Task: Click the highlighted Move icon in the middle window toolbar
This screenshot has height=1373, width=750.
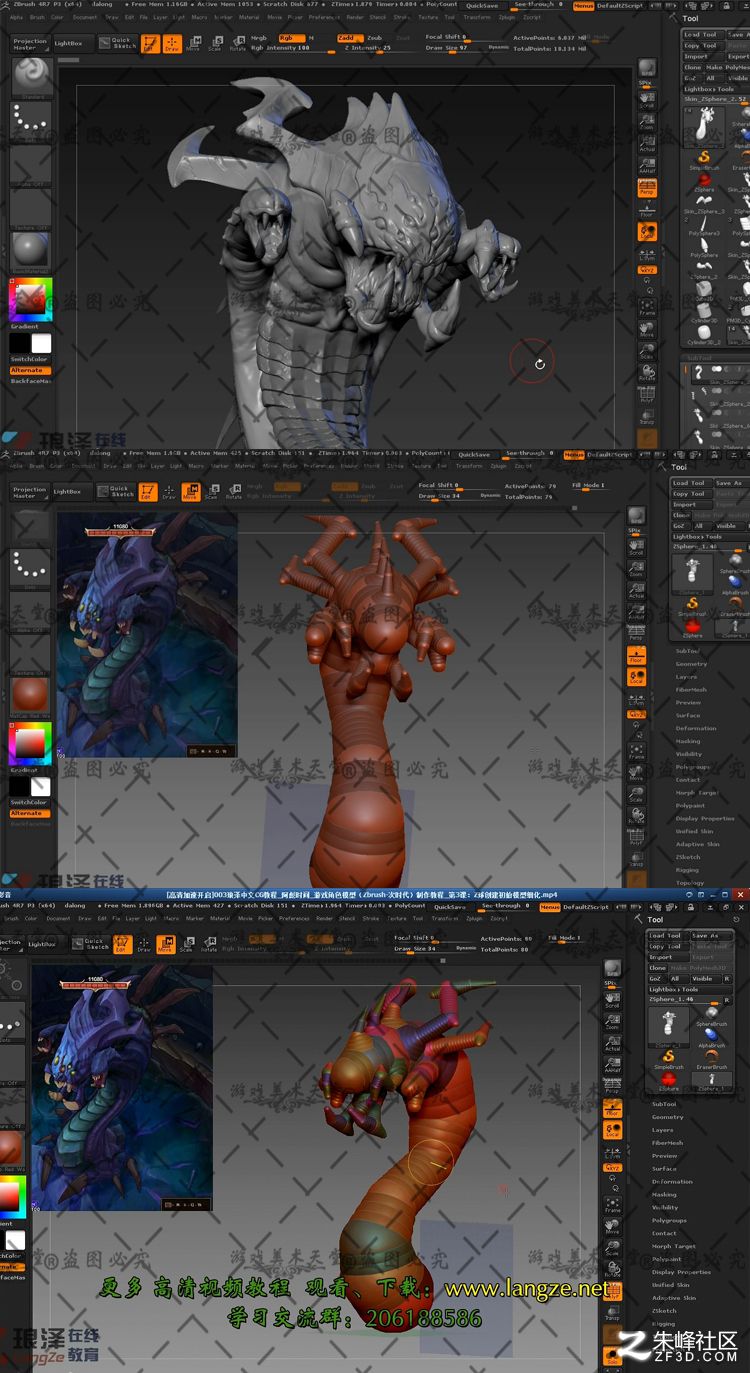Action: tap(191, 491)
